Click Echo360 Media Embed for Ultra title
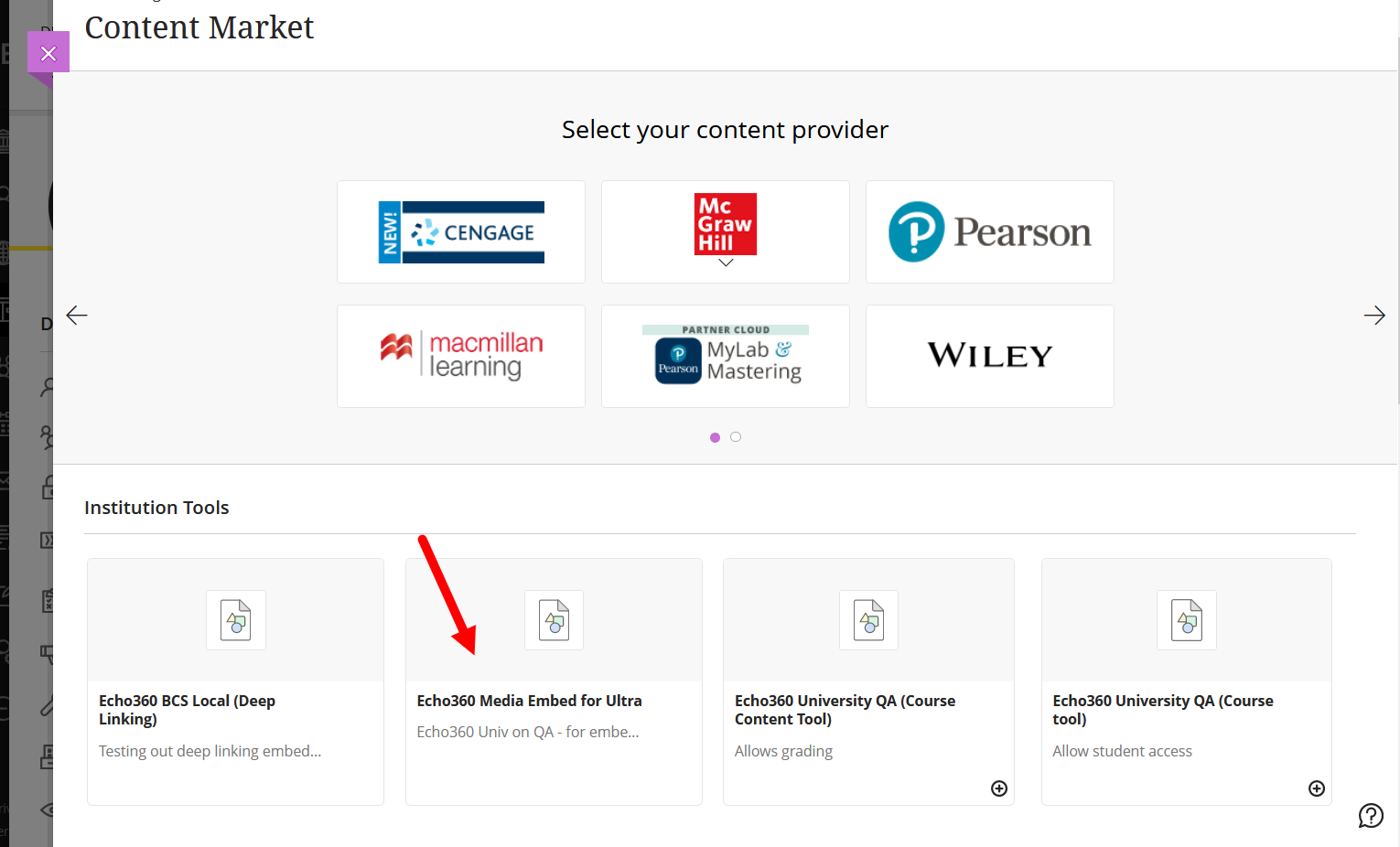Screen dimensions: 1400x847 click(x=529, y=701)
